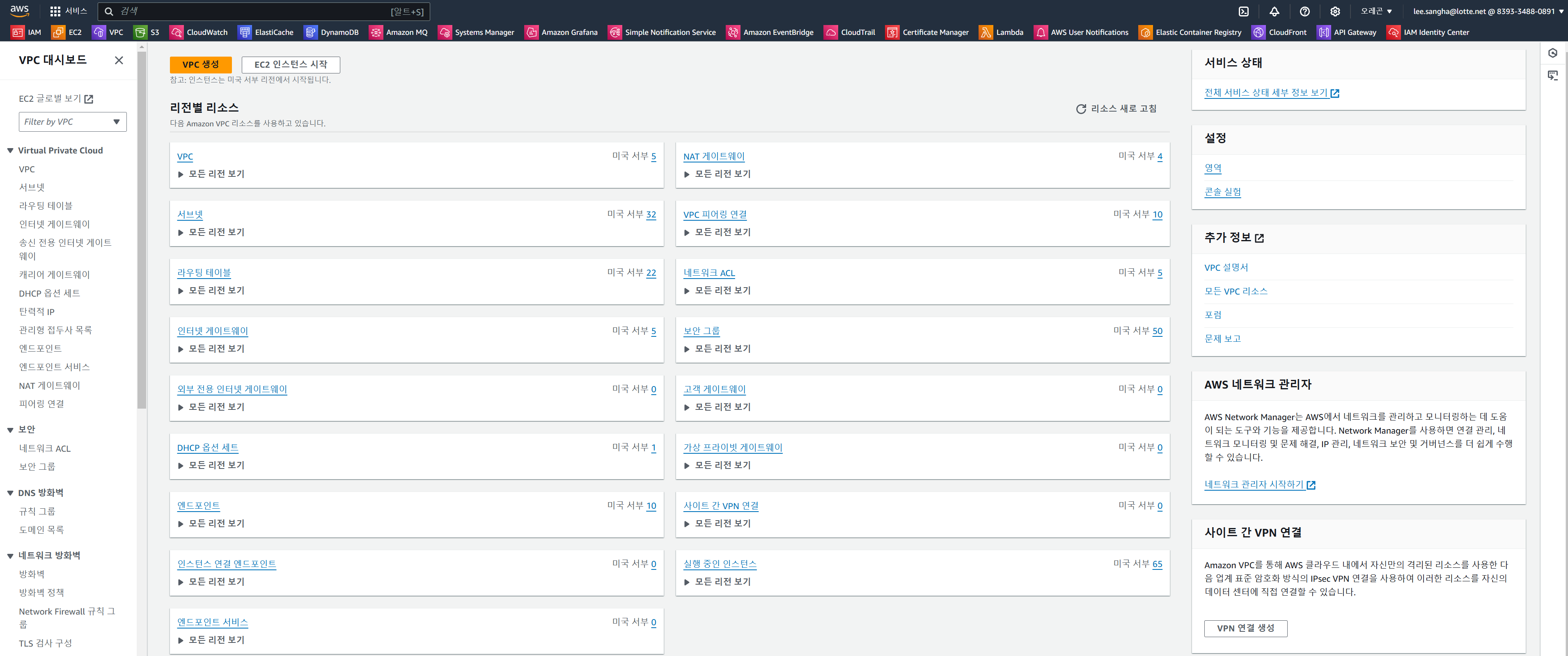Screen dimensions: 1568x656
Task: Click the search input field in the top bar
Action: pos(256,11)
